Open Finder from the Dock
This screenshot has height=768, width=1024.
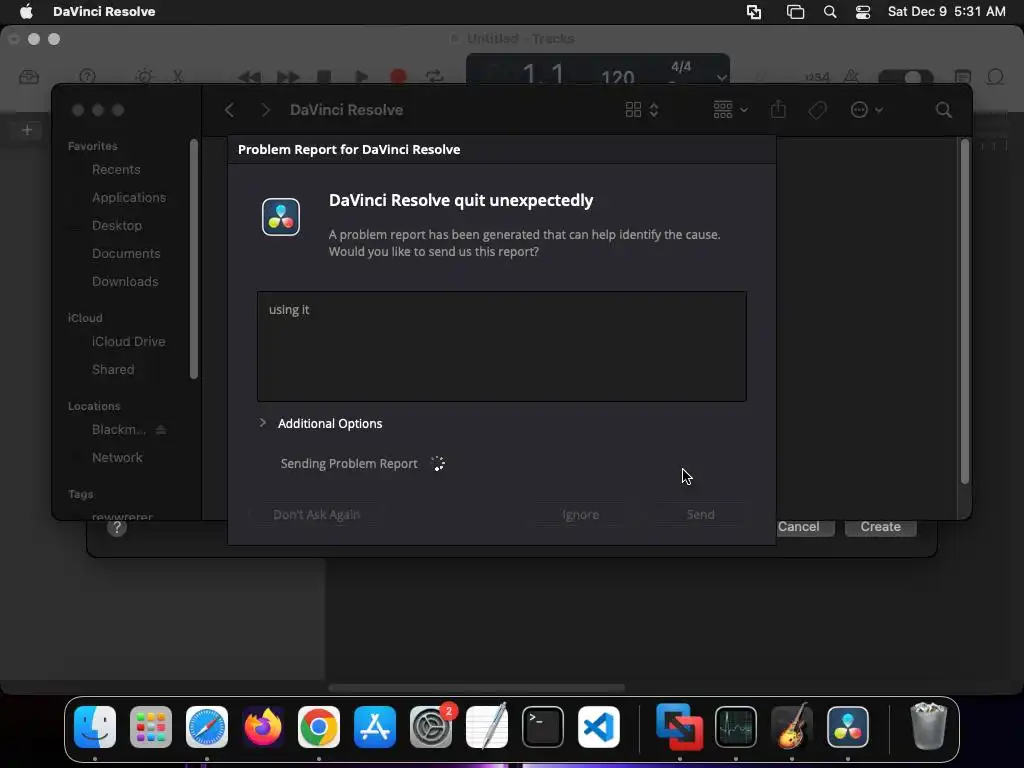point(95,726)
